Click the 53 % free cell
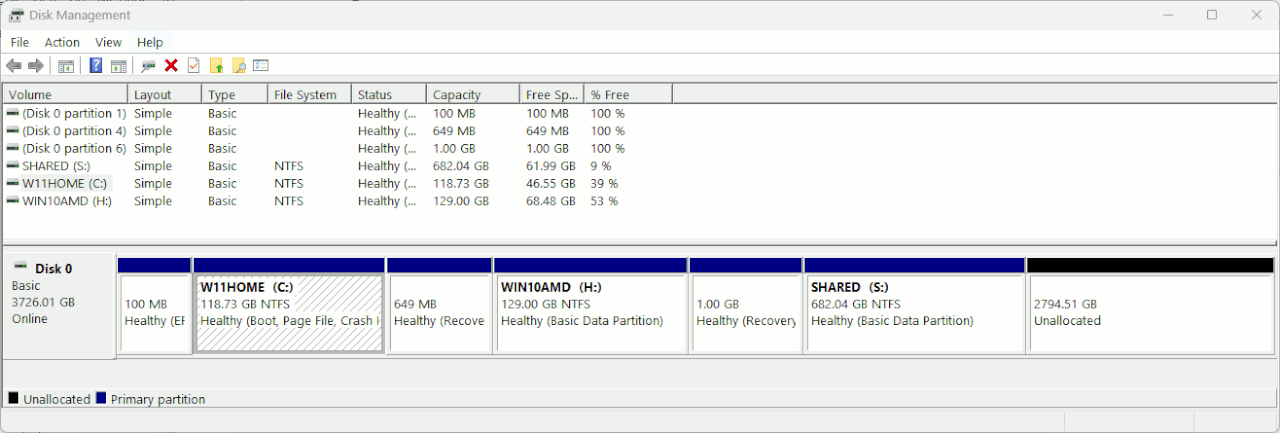This screenshot has width=1280, height=433. [604, 201]
